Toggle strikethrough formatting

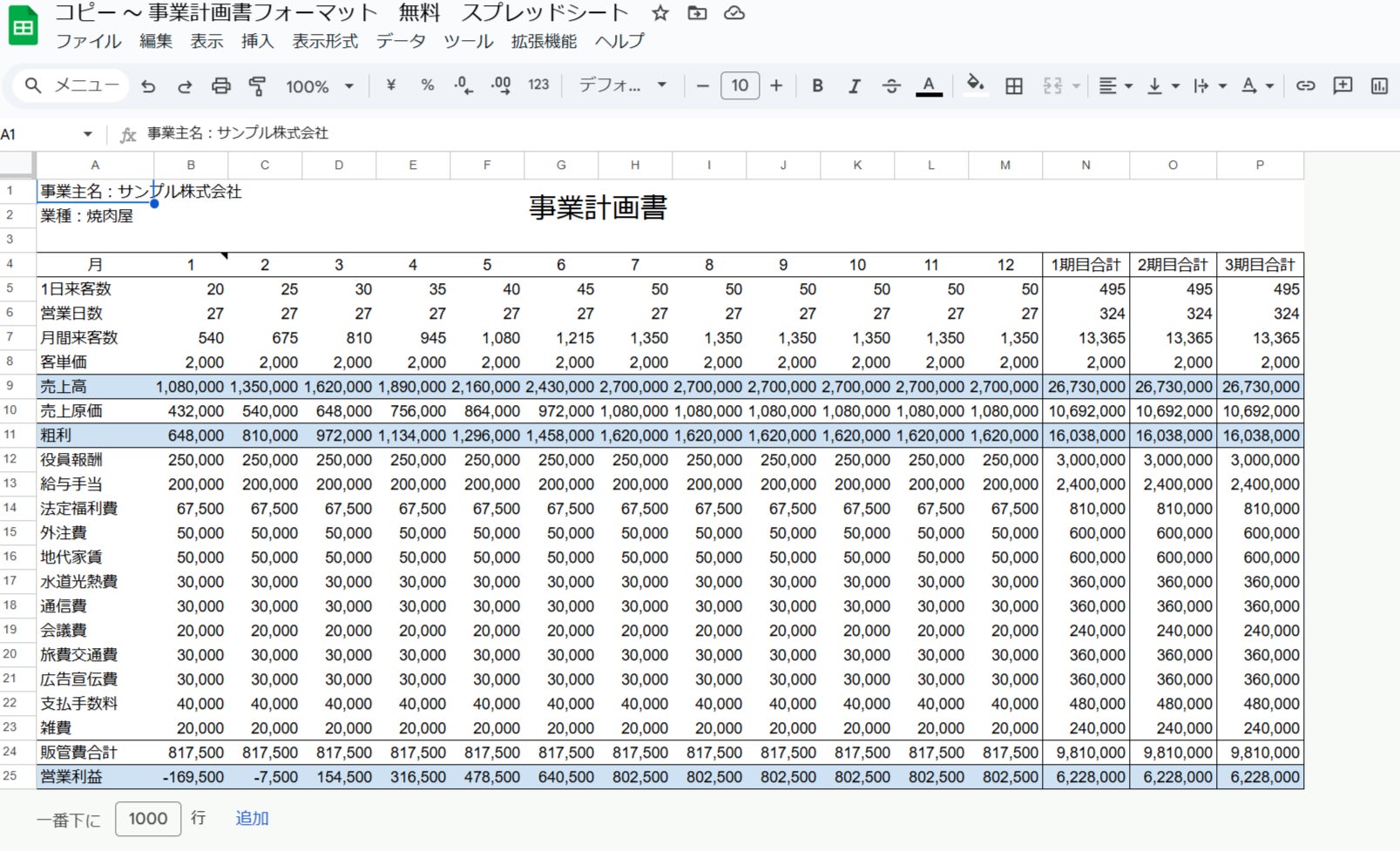(891, 85)
